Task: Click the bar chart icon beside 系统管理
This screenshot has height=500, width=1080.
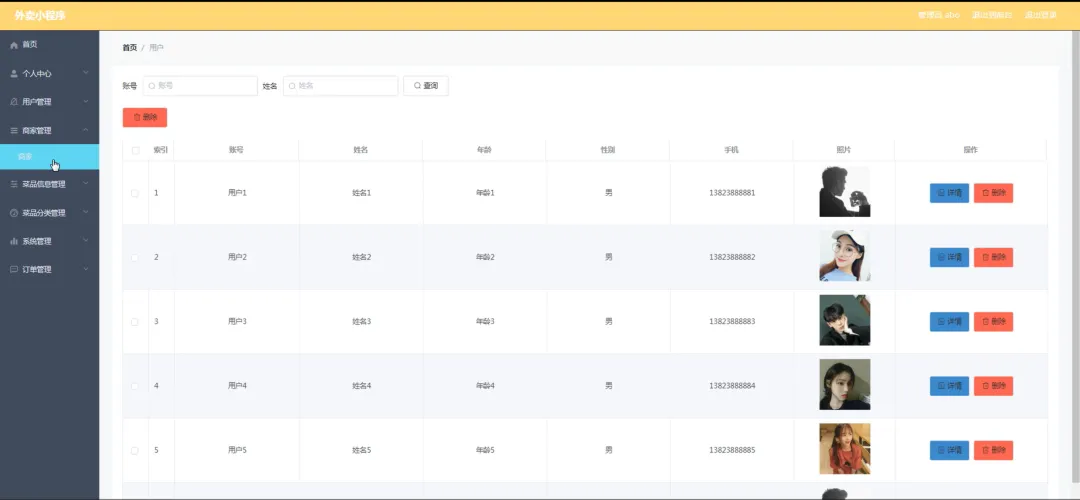Action: point(14,241)
